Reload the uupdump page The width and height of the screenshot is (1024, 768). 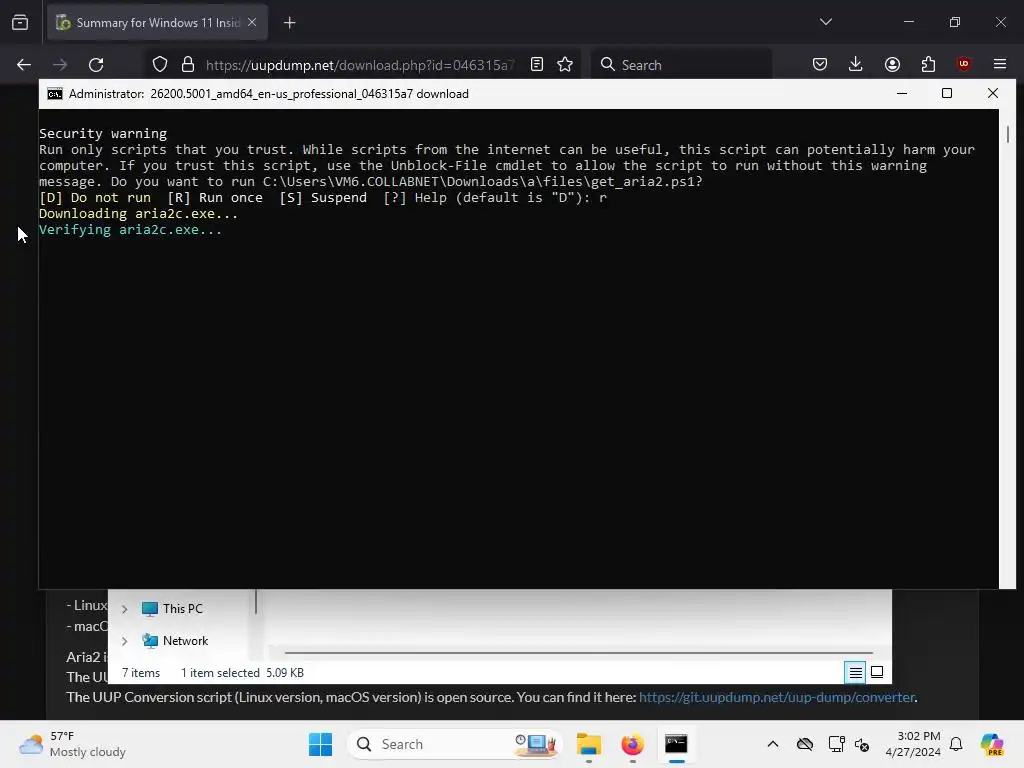point(96,65)
